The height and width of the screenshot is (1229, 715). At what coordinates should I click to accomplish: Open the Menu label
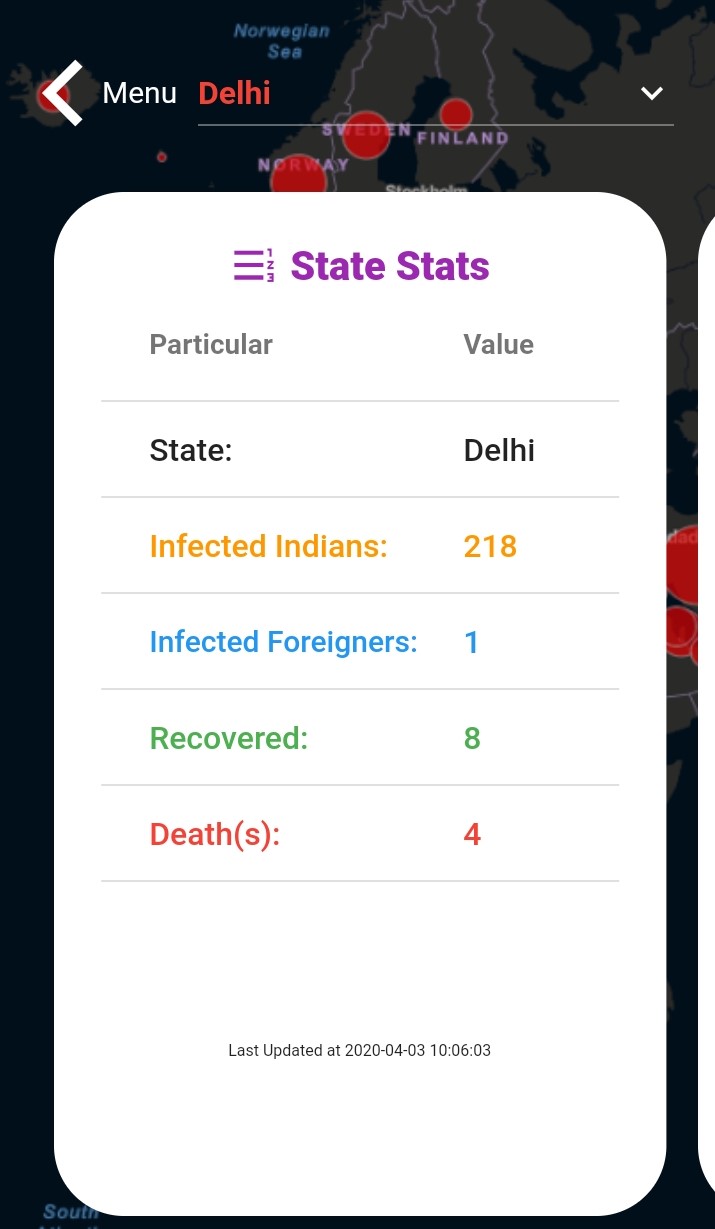click(139, 93)
